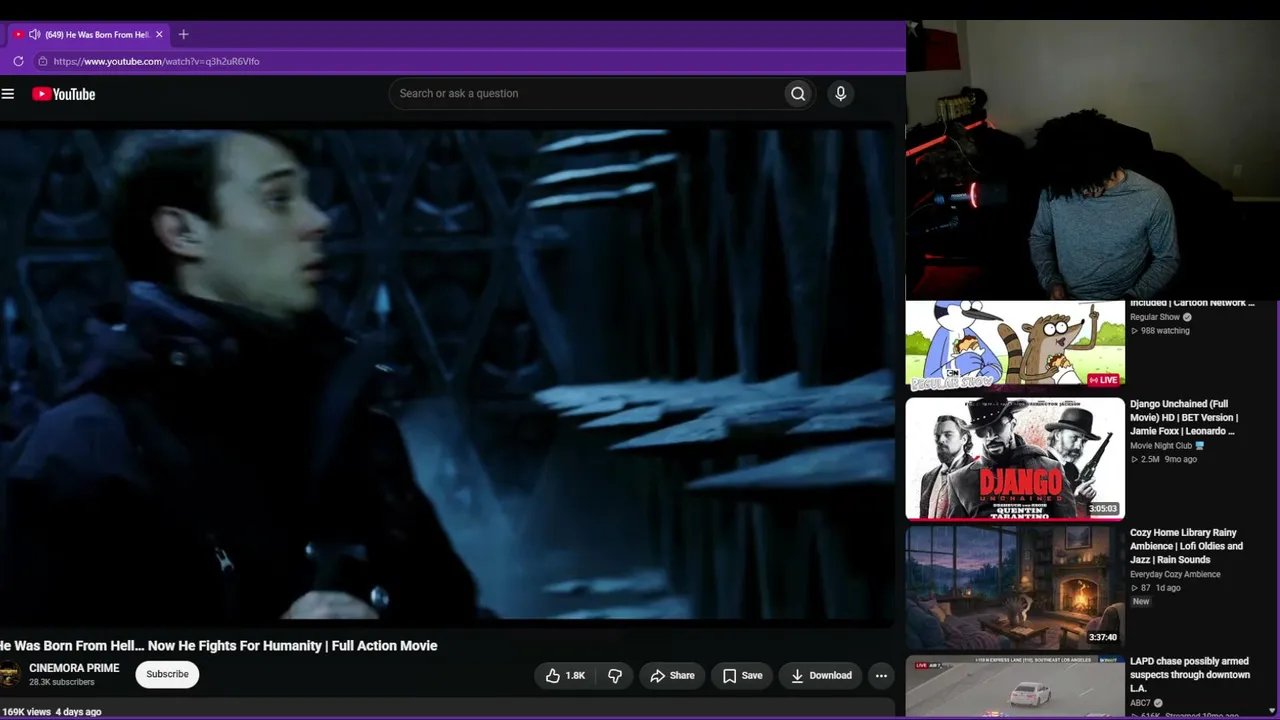
Task: Reload the page with the refresh icon
Action: coord(18,61)
